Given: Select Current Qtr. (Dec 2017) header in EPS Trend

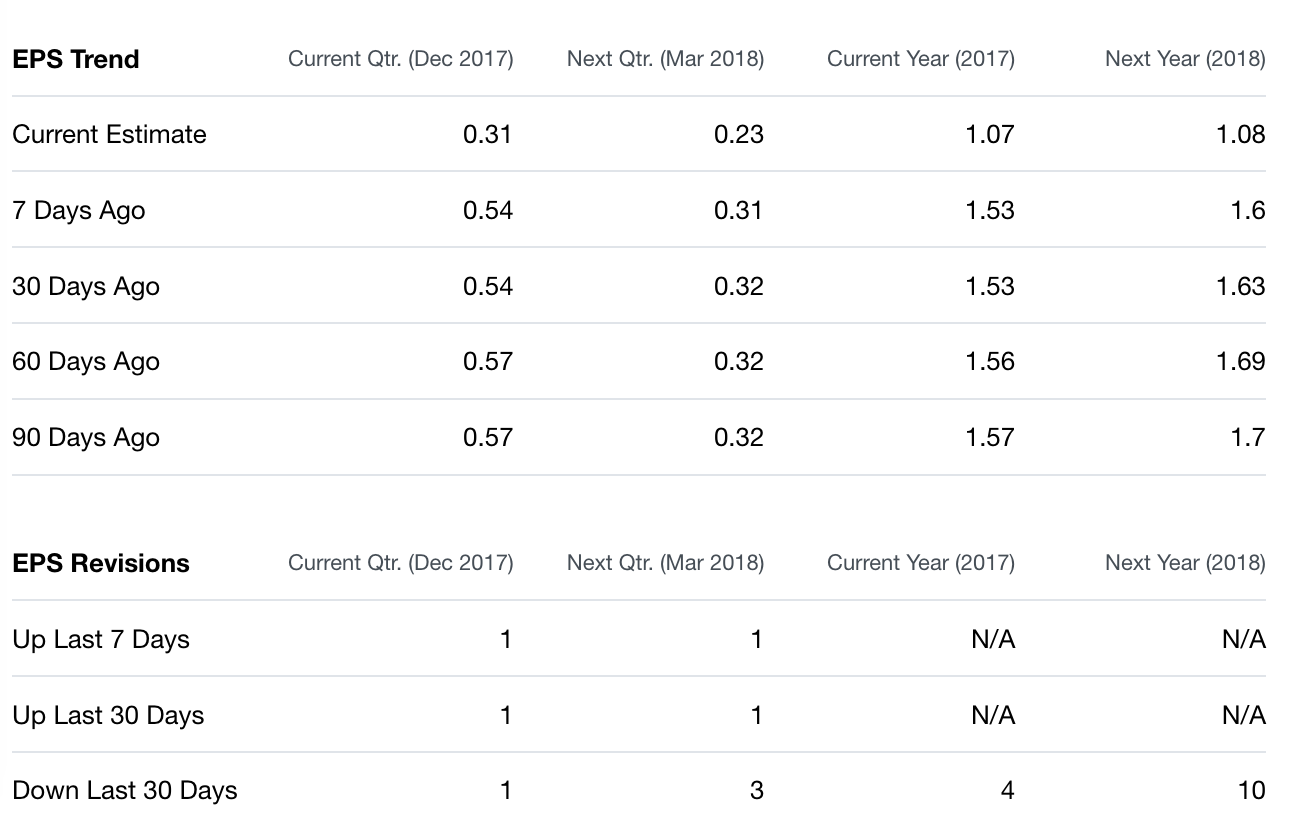Looking at the screenshot, I should coord(401,59).
